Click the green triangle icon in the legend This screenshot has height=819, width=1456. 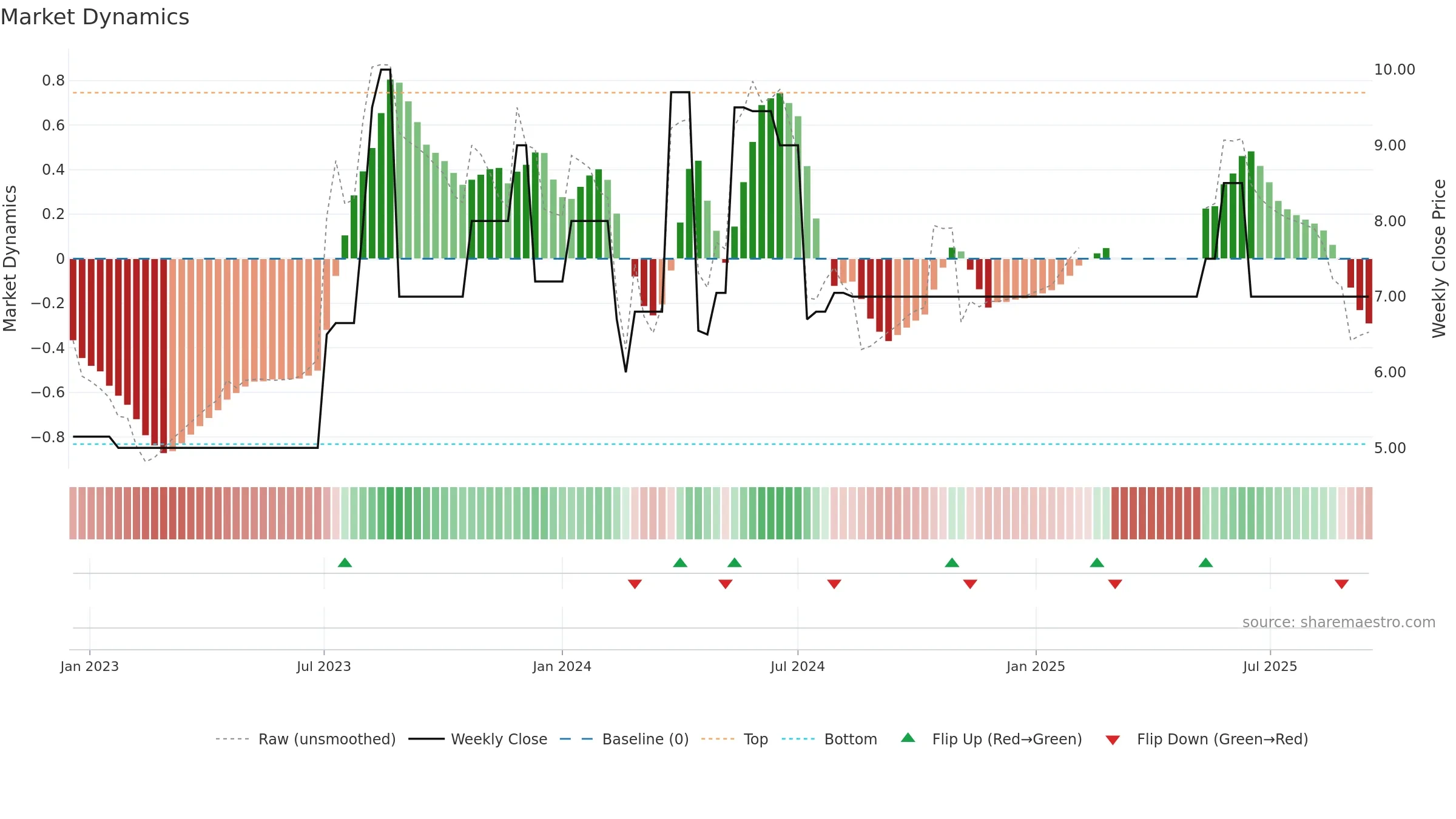point(908,738)
